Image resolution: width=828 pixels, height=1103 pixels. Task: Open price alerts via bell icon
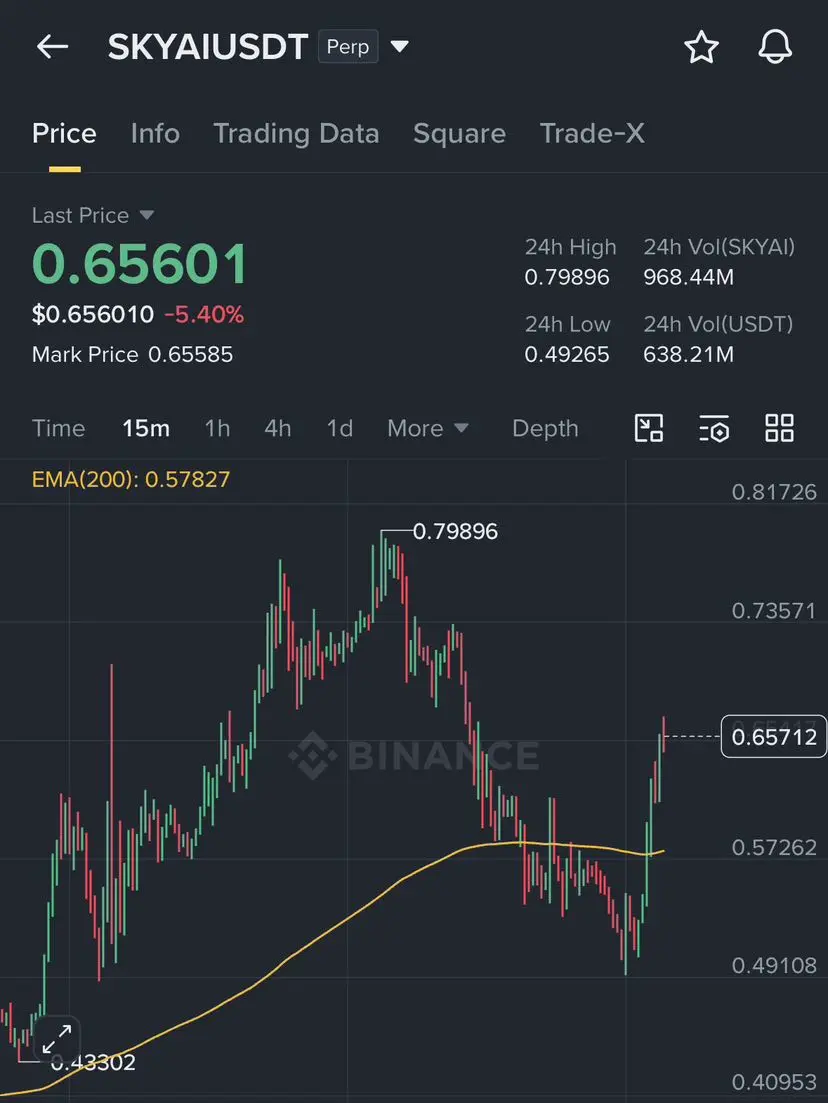pos(775,47)
